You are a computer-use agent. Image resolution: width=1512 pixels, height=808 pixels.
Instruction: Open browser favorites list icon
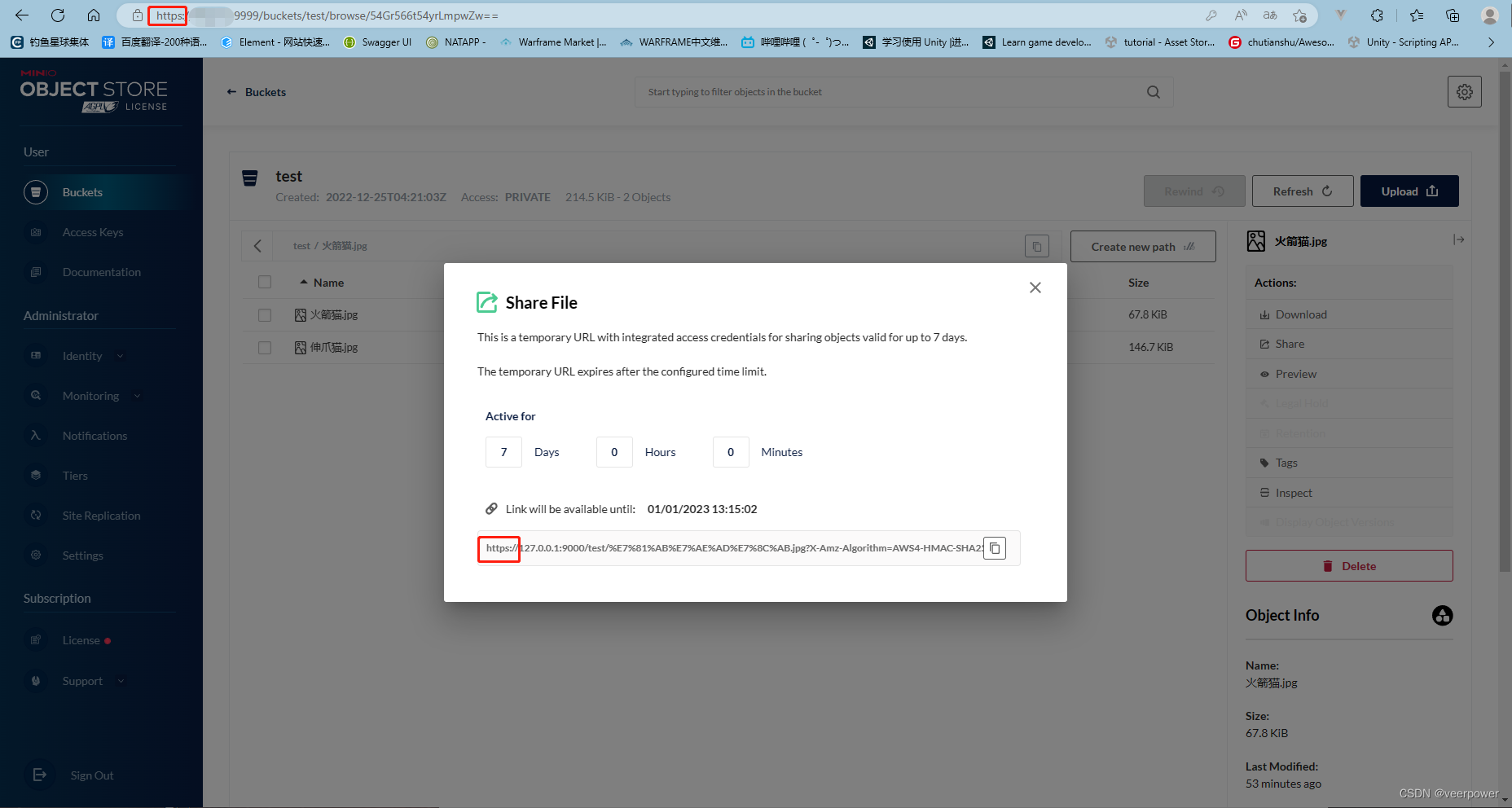tap(1417, 15)
